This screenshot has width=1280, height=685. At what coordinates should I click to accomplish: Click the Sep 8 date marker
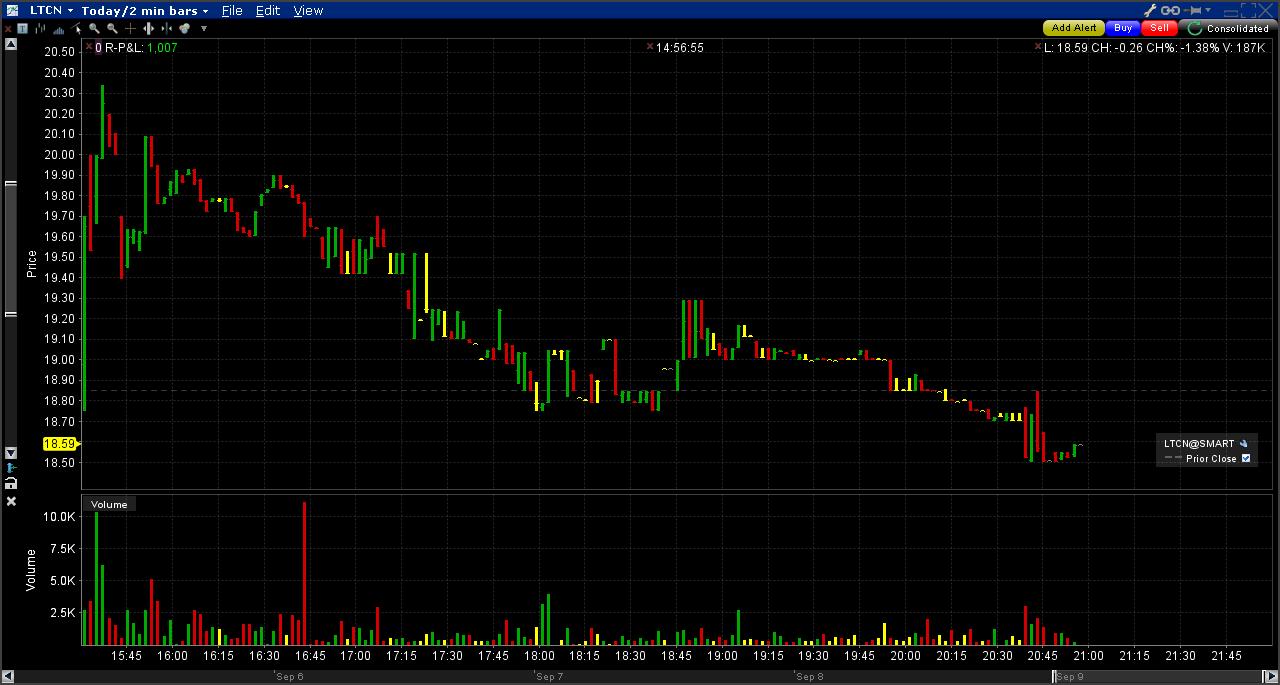tap(810, 677)
